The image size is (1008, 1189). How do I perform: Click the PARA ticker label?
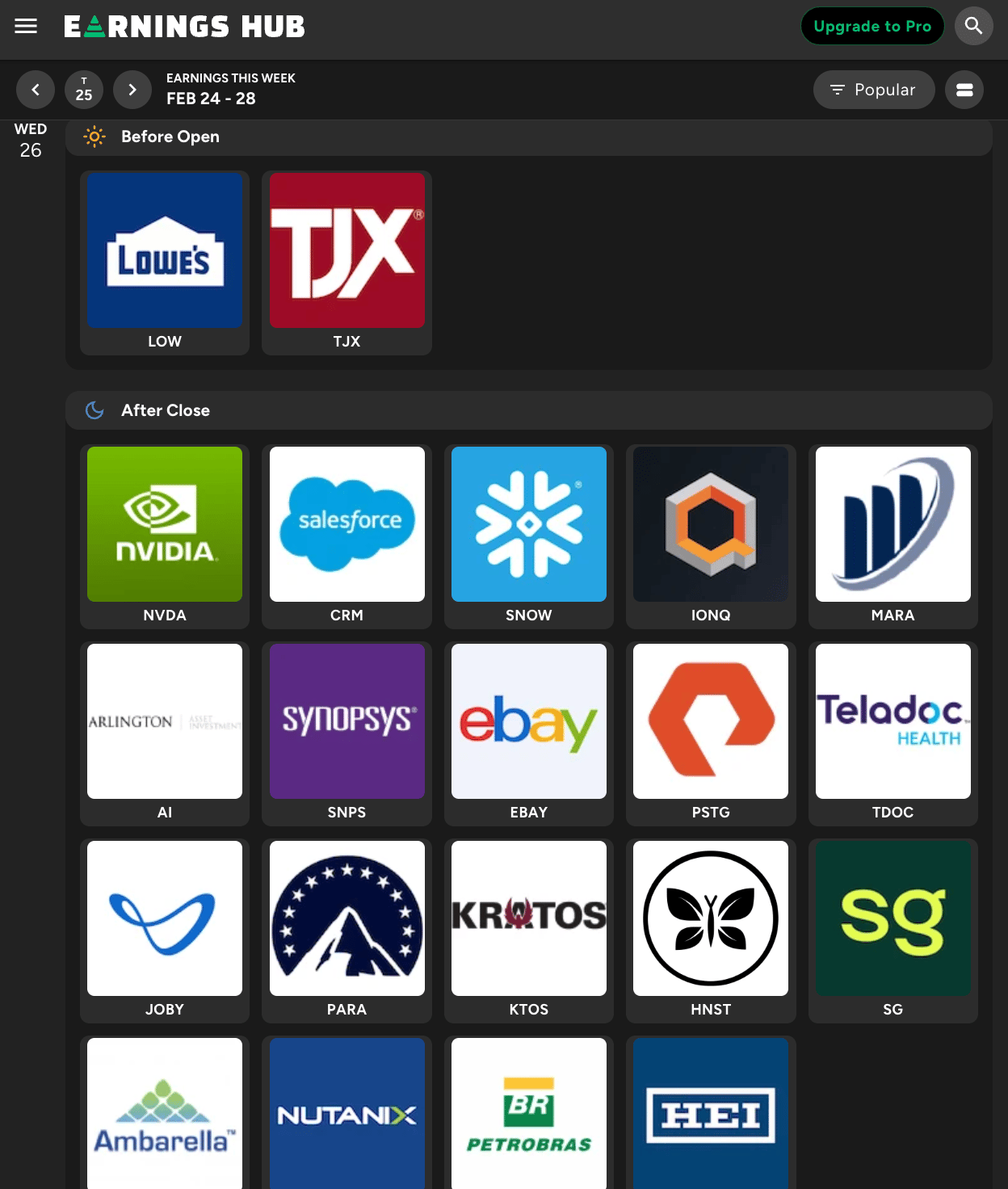(347, 1010)
